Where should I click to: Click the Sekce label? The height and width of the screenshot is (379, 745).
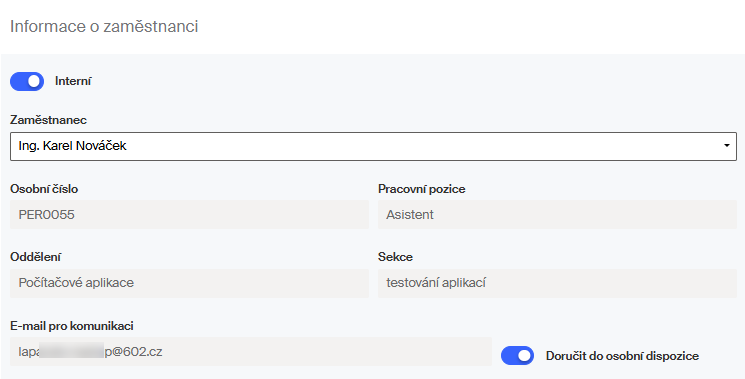coord(395,257)
